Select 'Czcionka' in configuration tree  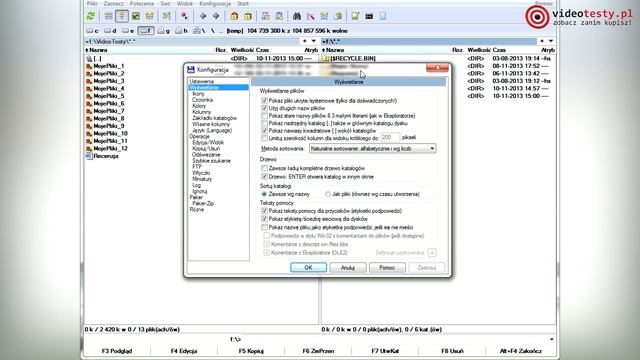[x=202, y=100]
